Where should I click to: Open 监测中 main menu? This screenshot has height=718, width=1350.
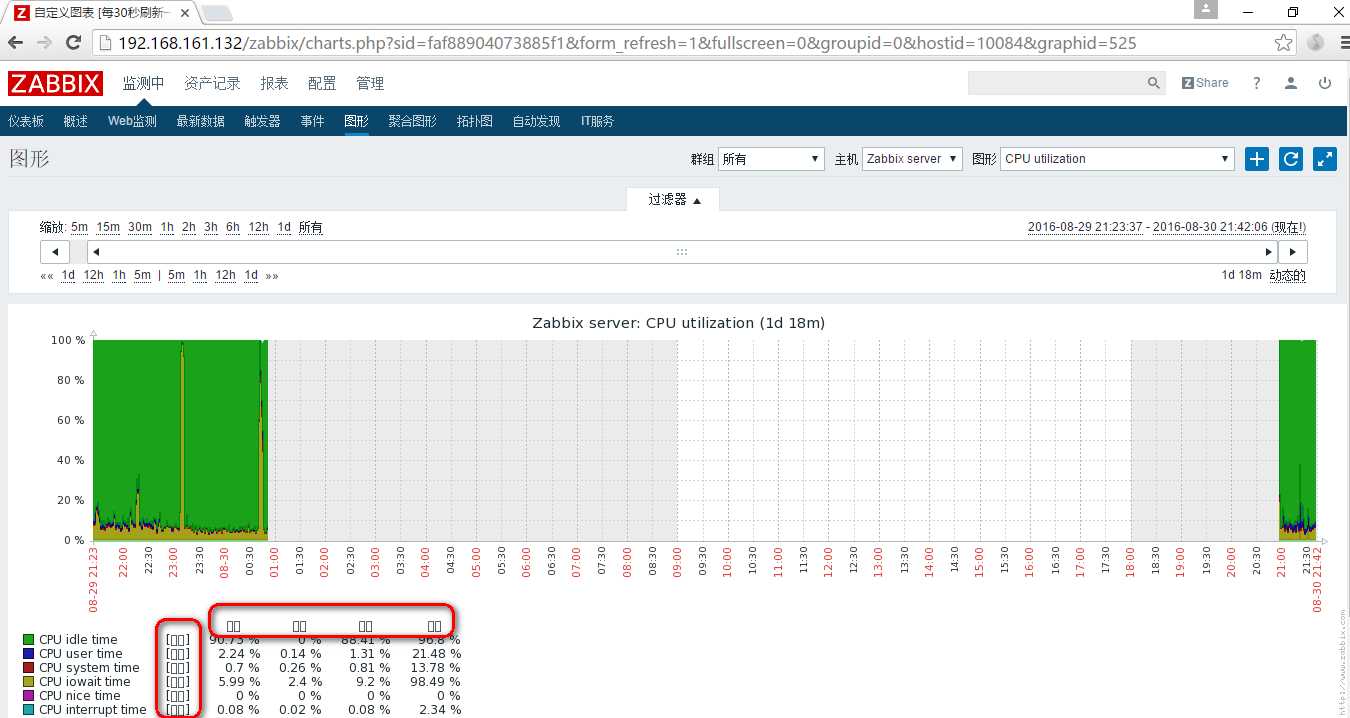[x=143, y=83]
